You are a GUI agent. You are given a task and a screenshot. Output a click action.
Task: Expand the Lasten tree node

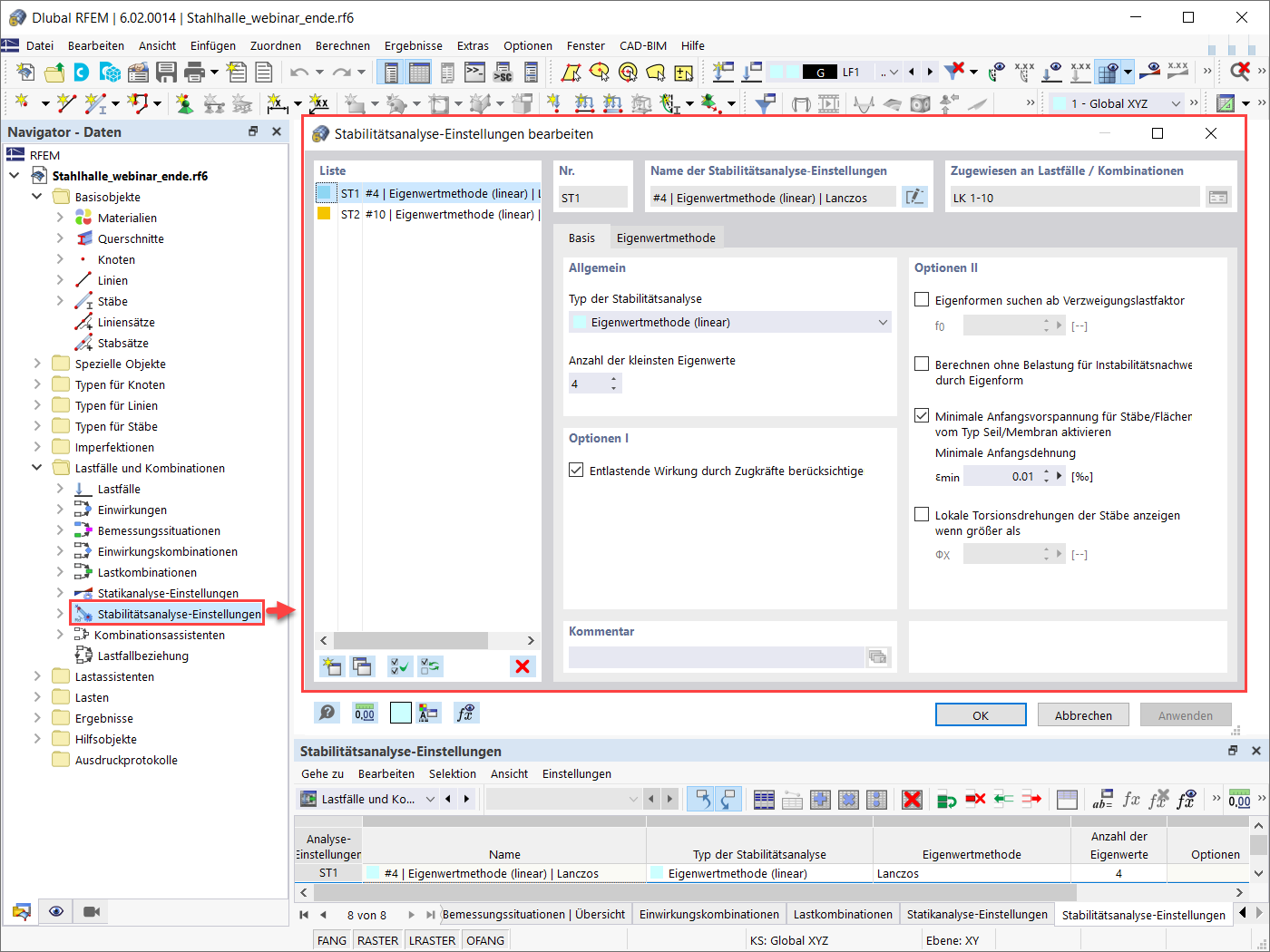37,697
